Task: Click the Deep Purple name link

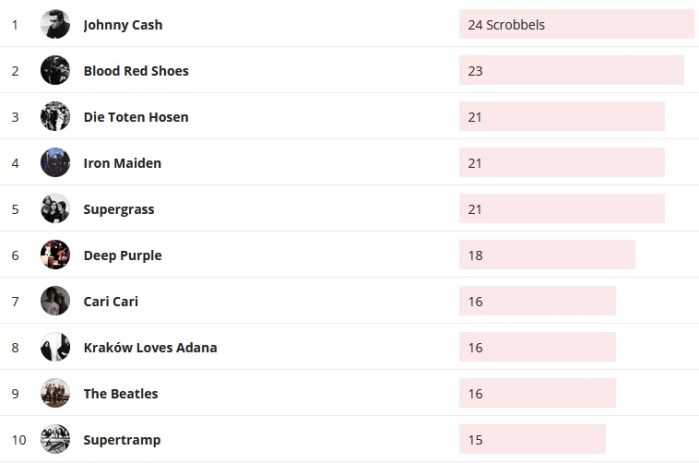Action: pos(122,255)
